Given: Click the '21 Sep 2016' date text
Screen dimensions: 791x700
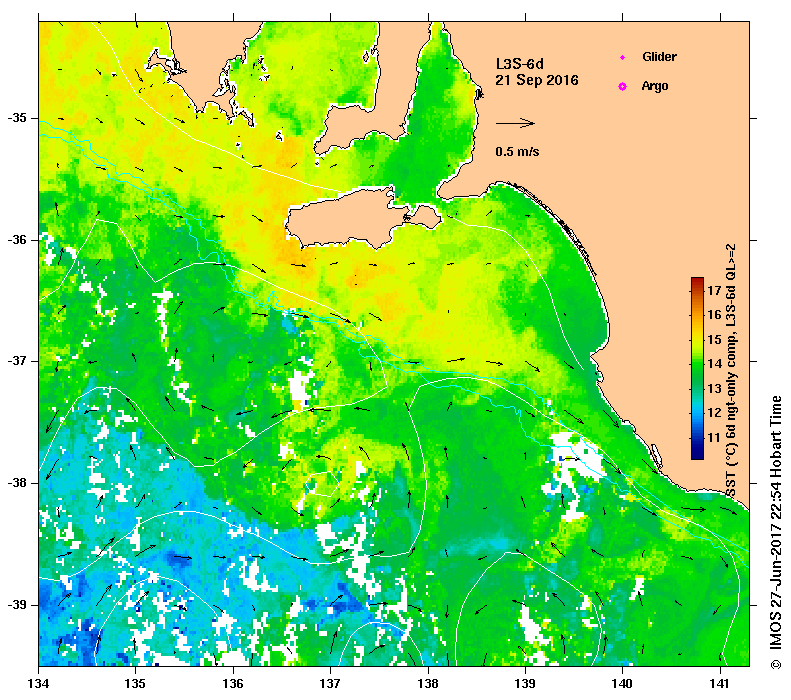Looking at the screenshot, I should 537,80.
